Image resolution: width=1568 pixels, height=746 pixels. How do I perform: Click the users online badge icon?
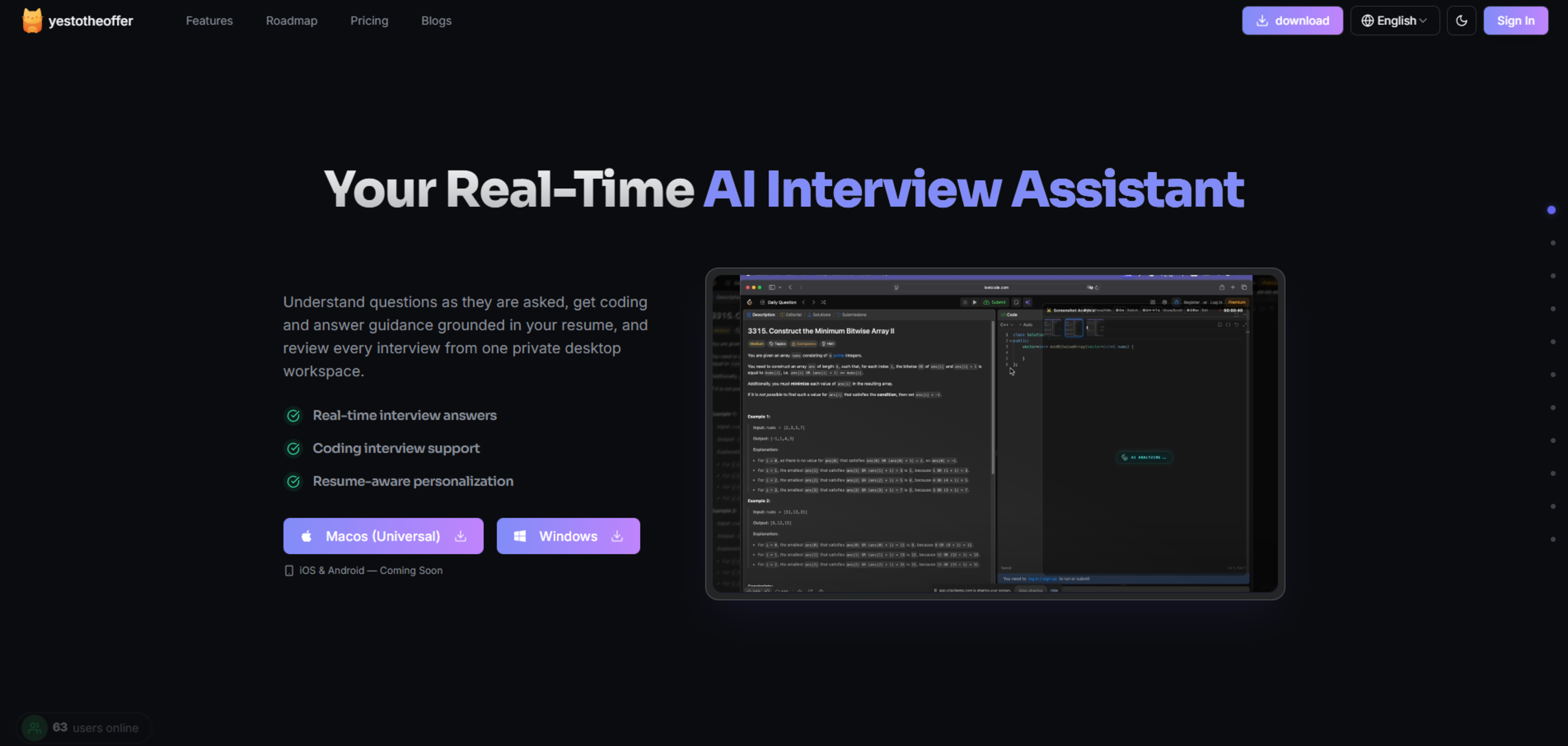tap(35, 728)
